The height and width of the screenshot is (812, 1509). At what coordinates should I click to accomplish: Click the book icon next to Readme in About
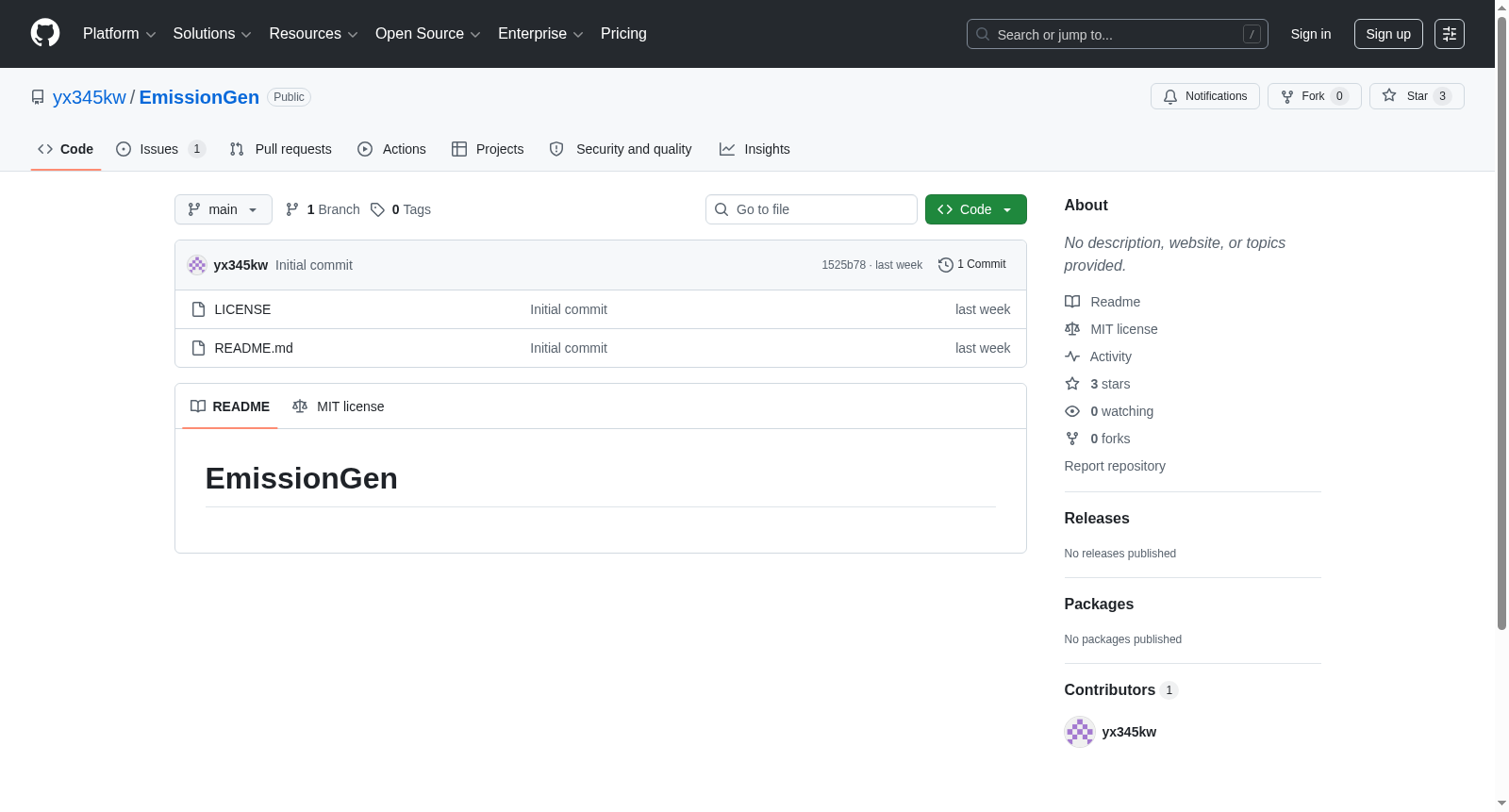(x=1072, y=302)
